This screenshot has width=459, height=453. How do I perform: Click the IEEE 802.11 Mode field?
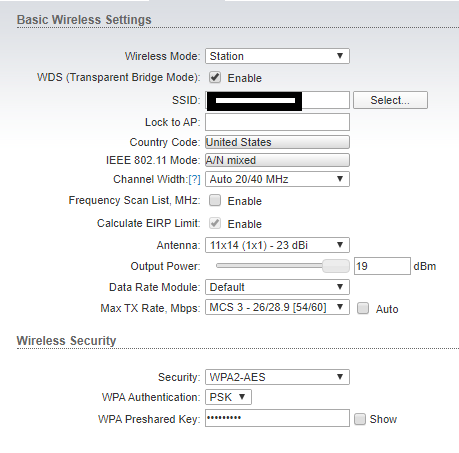(277, 160)
